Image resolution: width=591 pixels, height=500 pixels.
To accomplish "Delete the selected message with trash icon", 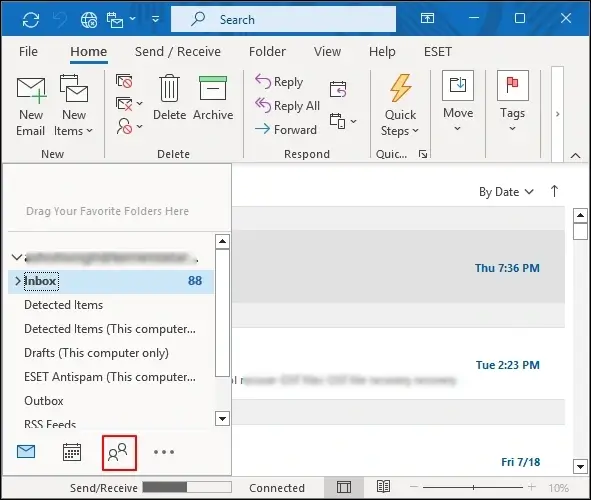I will point(169,98).
